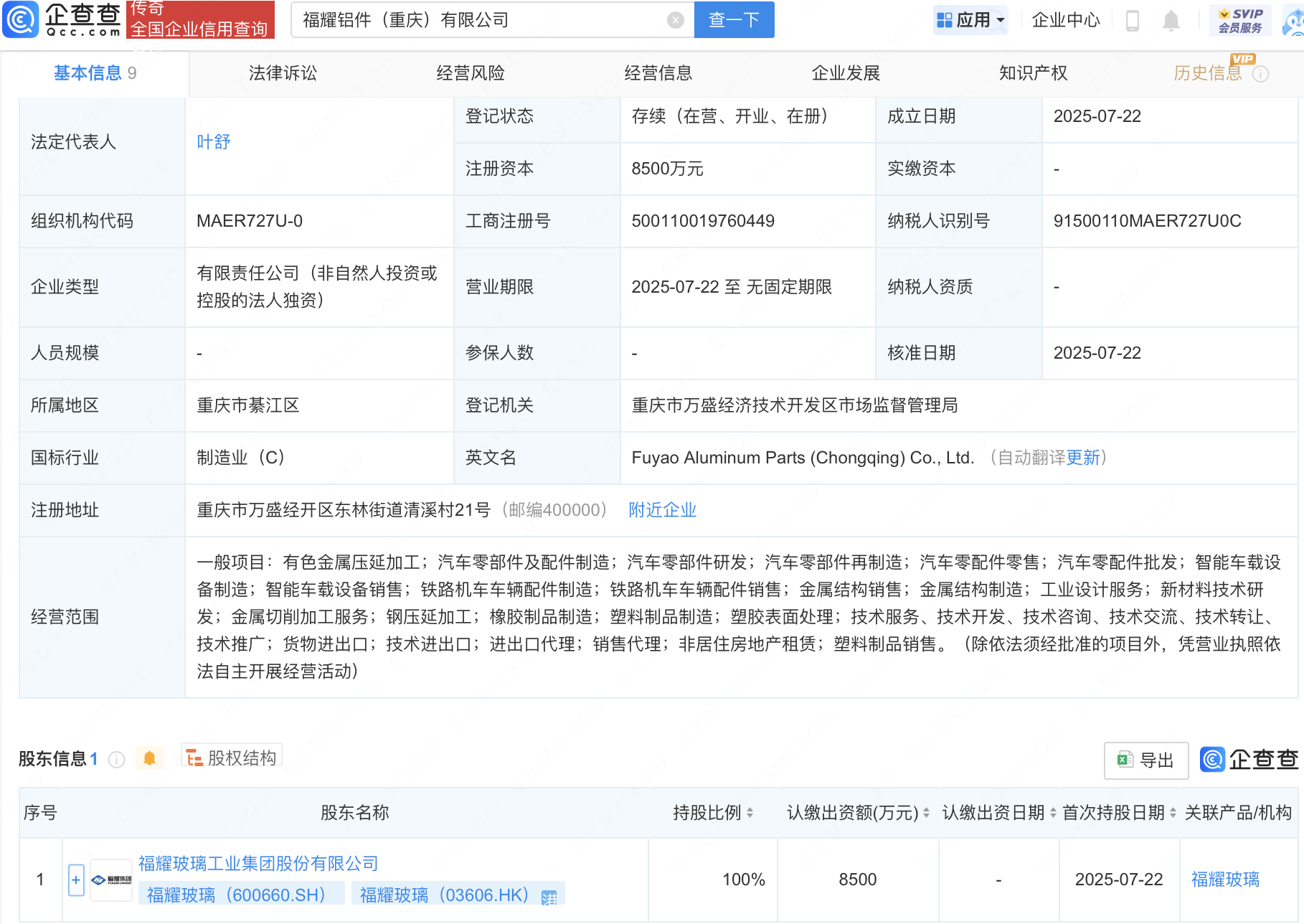Click the mobile phone icon
The height and width of the screenshot is (924, 1304).
point(1133,20)
